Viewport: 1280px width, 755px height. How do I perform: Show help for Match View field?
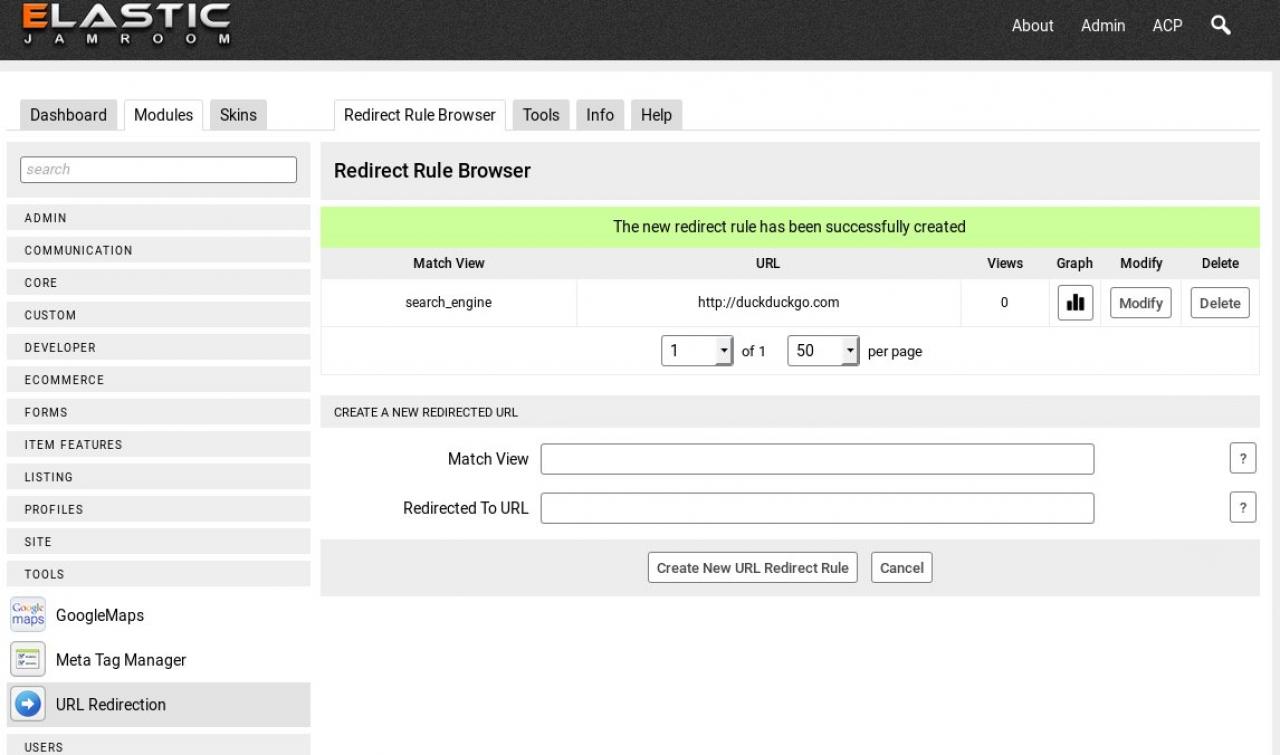coord(1242,459)
